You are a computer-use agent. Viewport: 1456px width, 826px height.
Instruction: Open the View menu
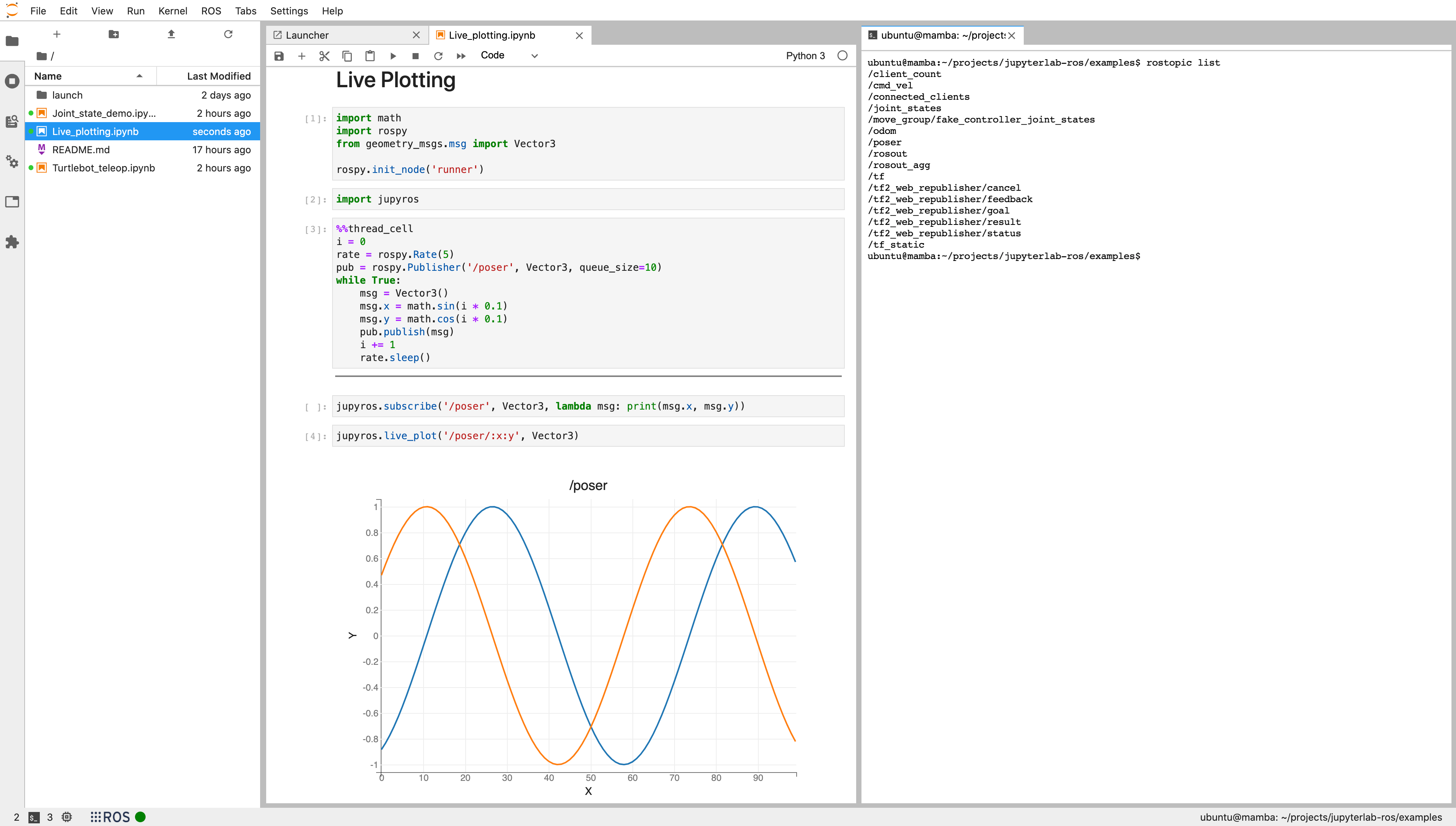(102, 11)
